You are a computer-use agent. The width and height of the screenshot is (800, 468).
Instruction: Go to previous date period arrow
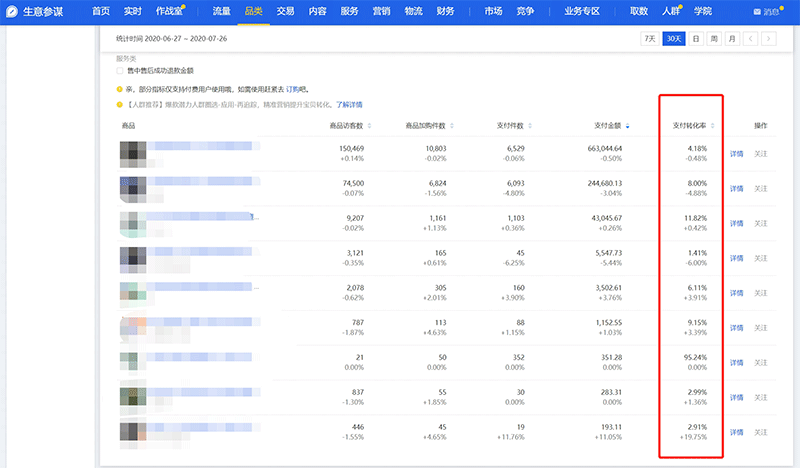[750, 39]
